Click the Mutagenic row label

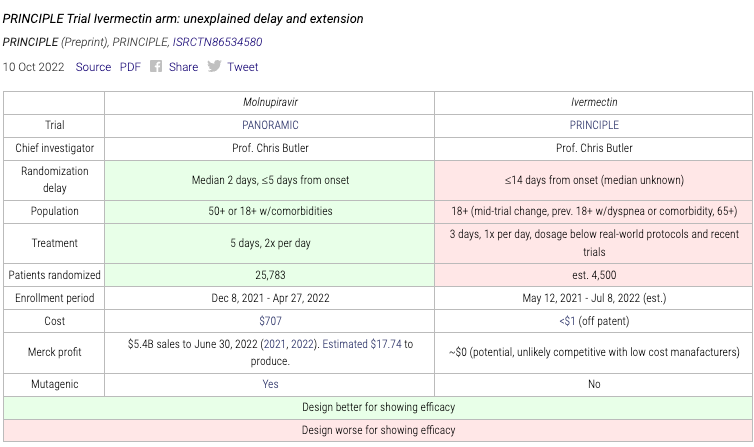(x=54, y=384)
